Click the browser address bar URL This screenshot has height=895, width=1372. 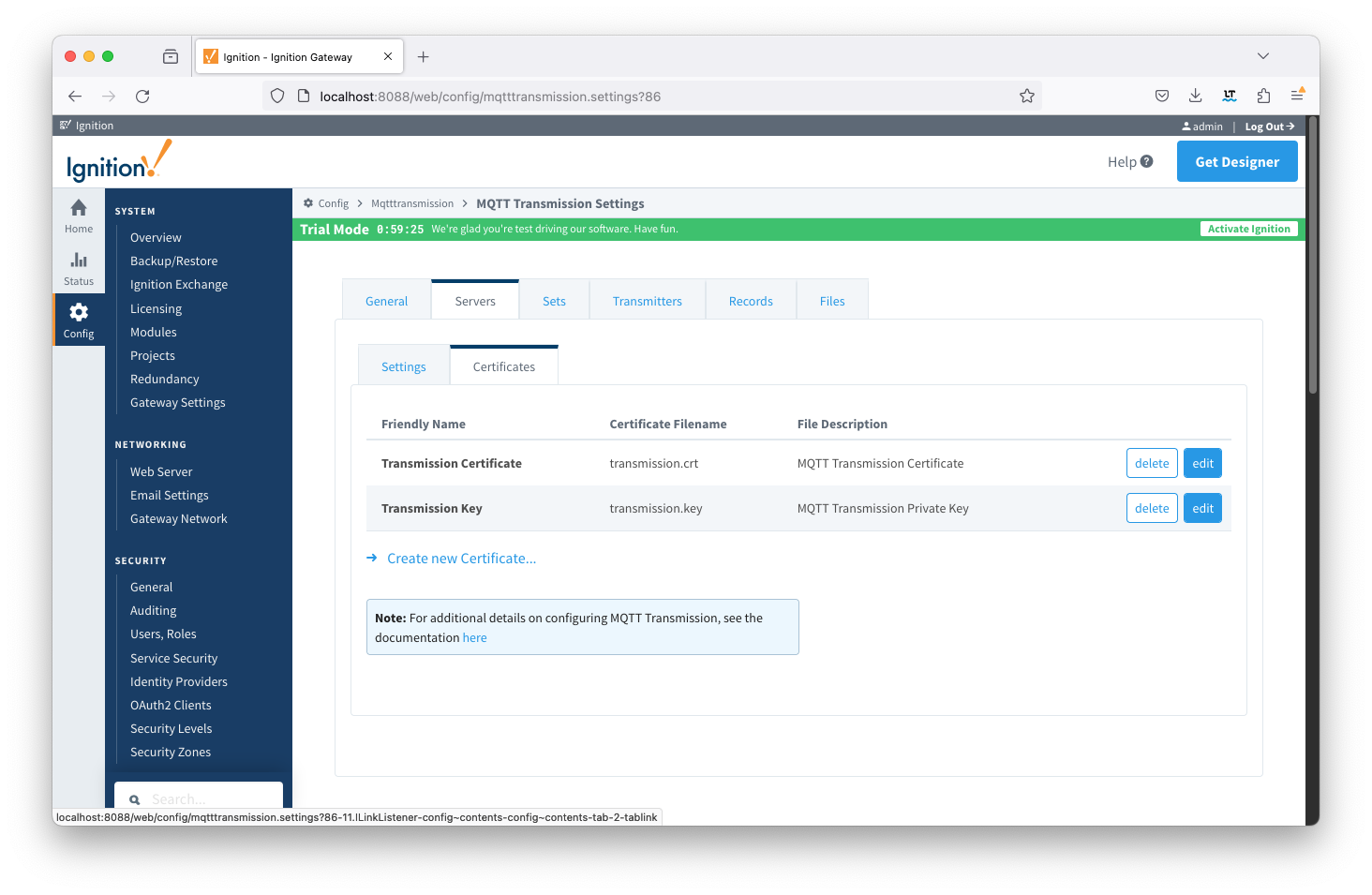(x=490, y=97)
